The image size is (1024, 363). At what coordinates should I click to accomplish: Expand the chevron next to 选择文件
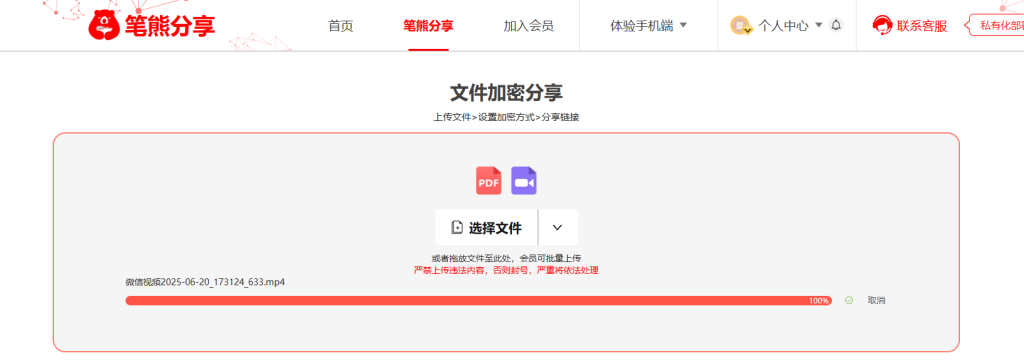(557, 227)
